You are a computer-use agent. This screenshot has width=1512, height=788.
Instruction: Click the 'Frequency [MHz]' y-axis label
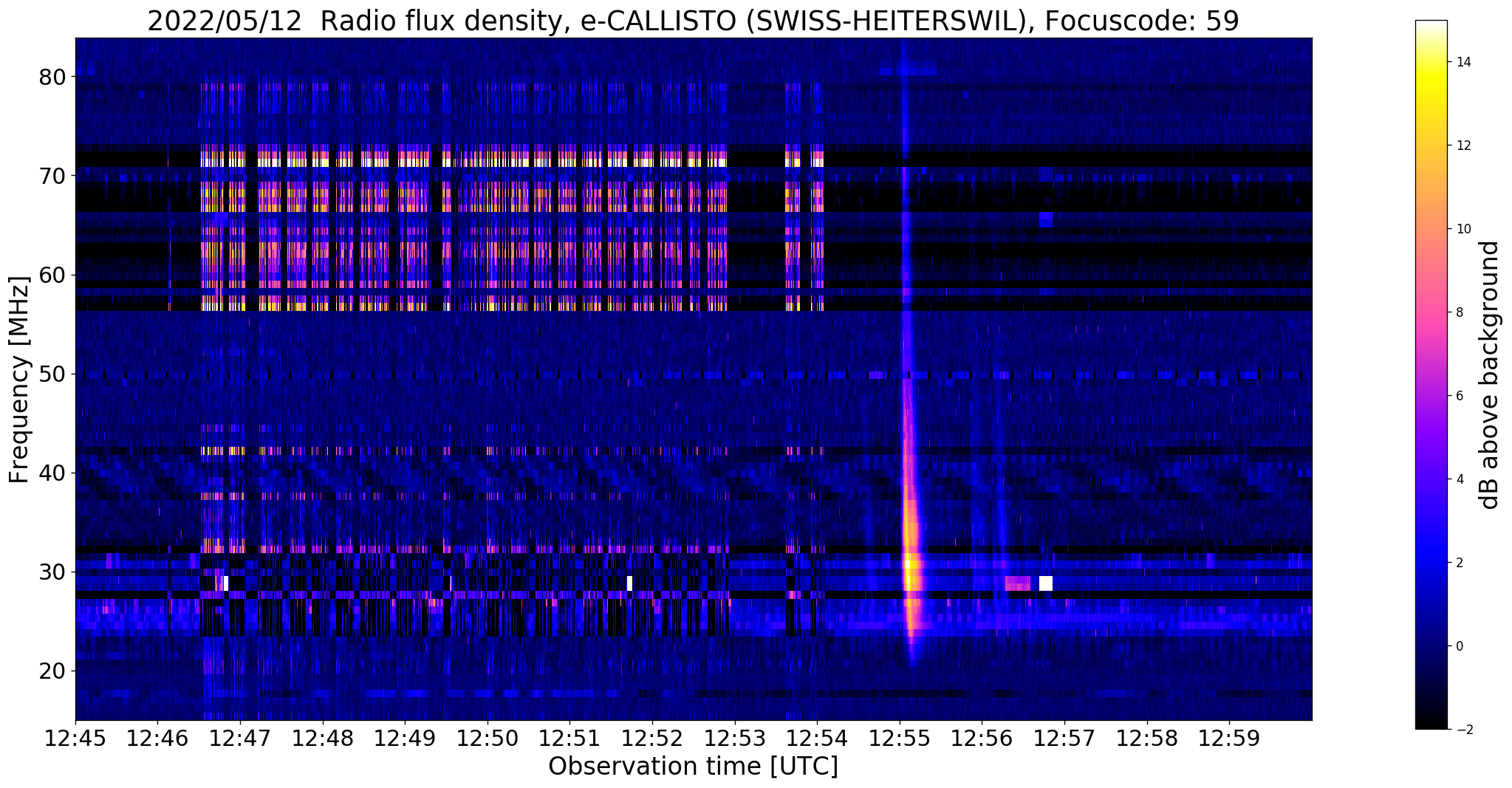[x=19, y=380]
